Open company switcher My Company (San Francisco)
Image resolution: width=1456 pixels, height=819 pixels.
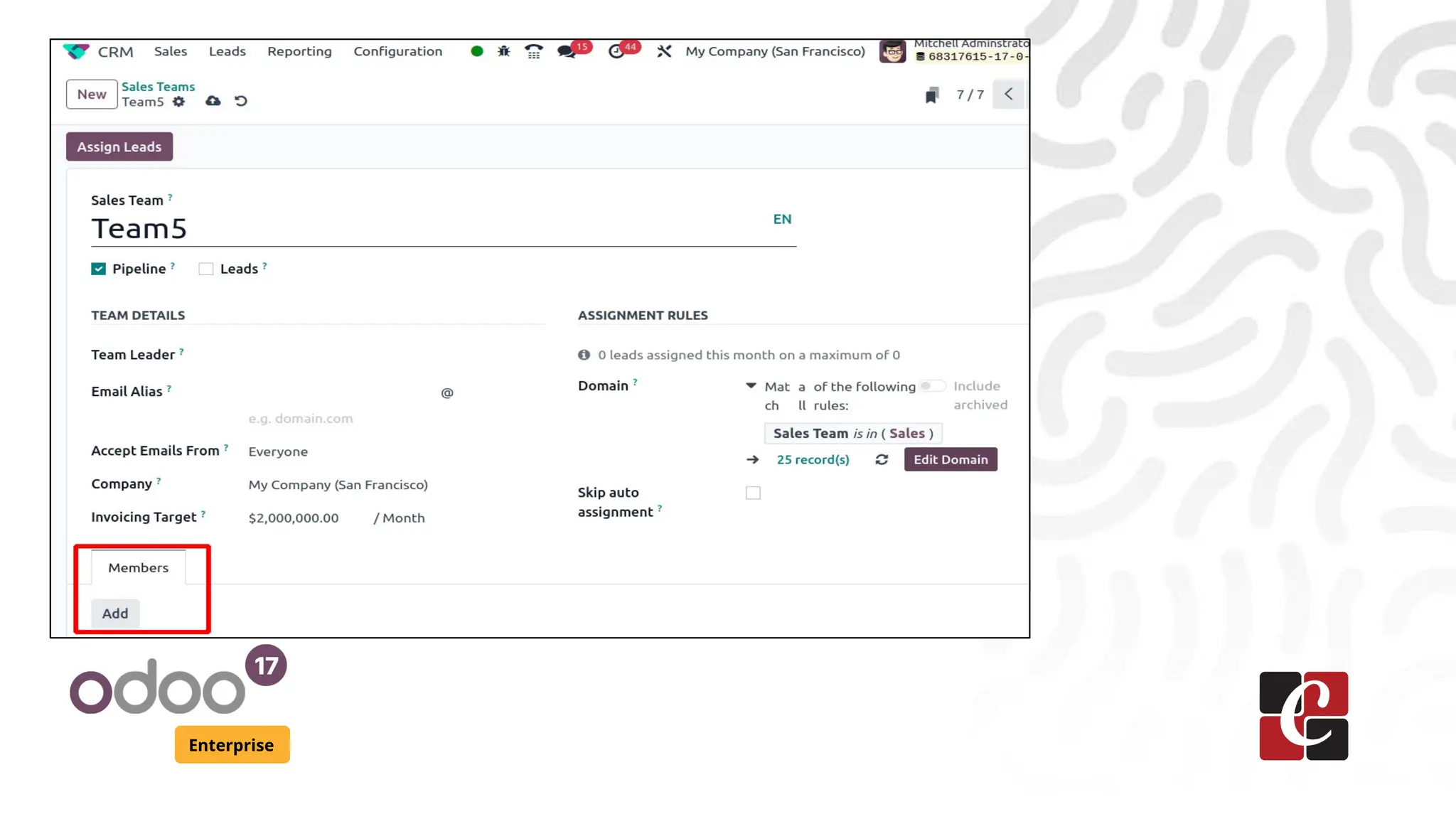[x=775, y=51]
